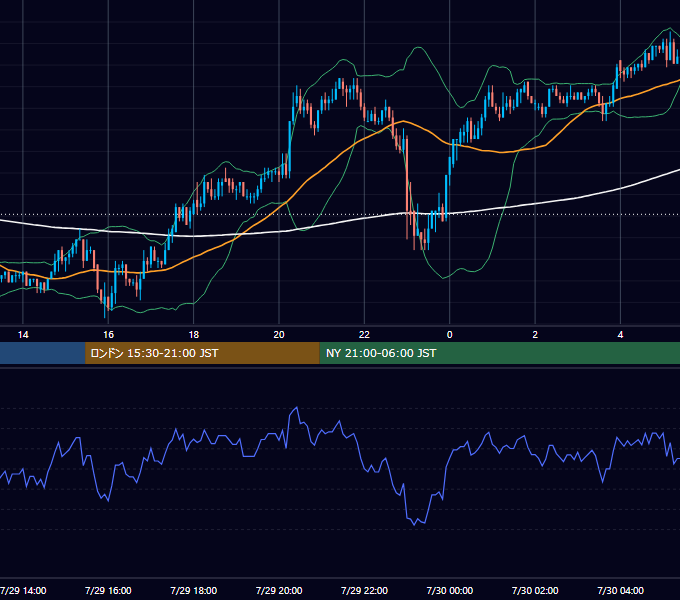Select the 0 hour label on price chart axis
680x600 pixels.
pyautogui.click(x=450, y=334)
